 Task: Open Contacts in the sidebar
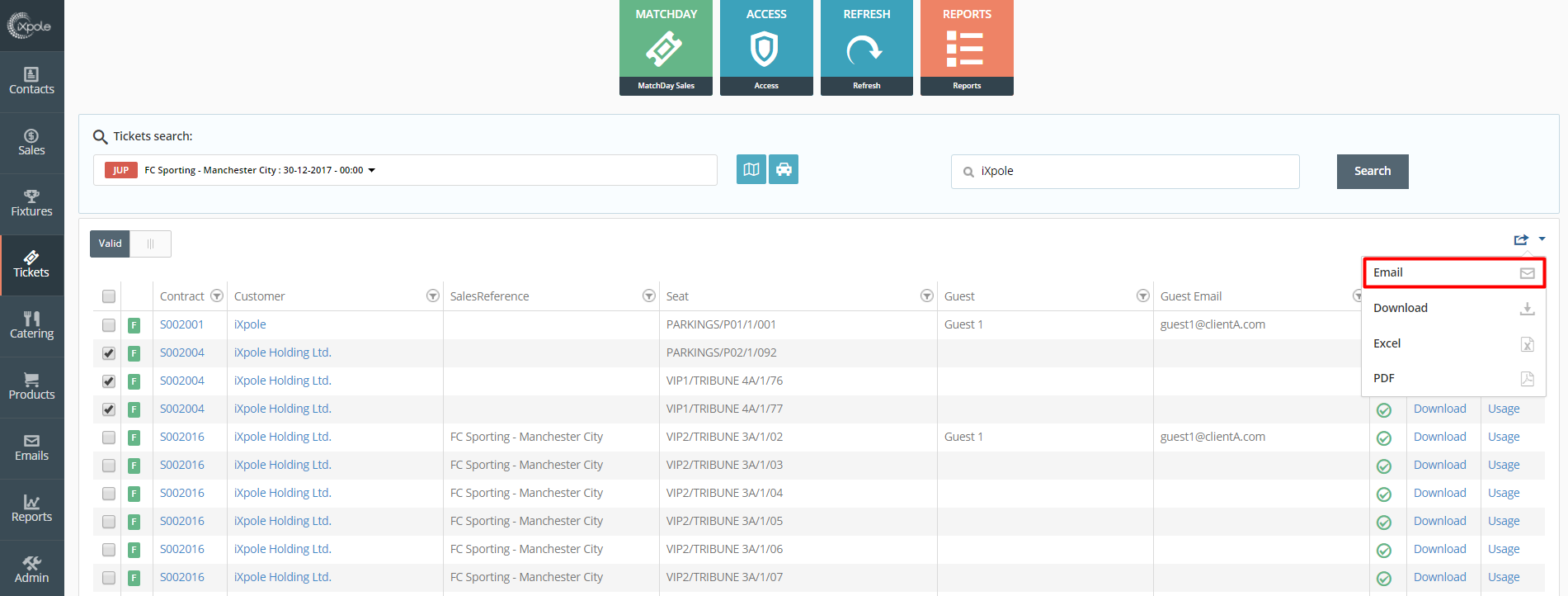pos(31,82)
